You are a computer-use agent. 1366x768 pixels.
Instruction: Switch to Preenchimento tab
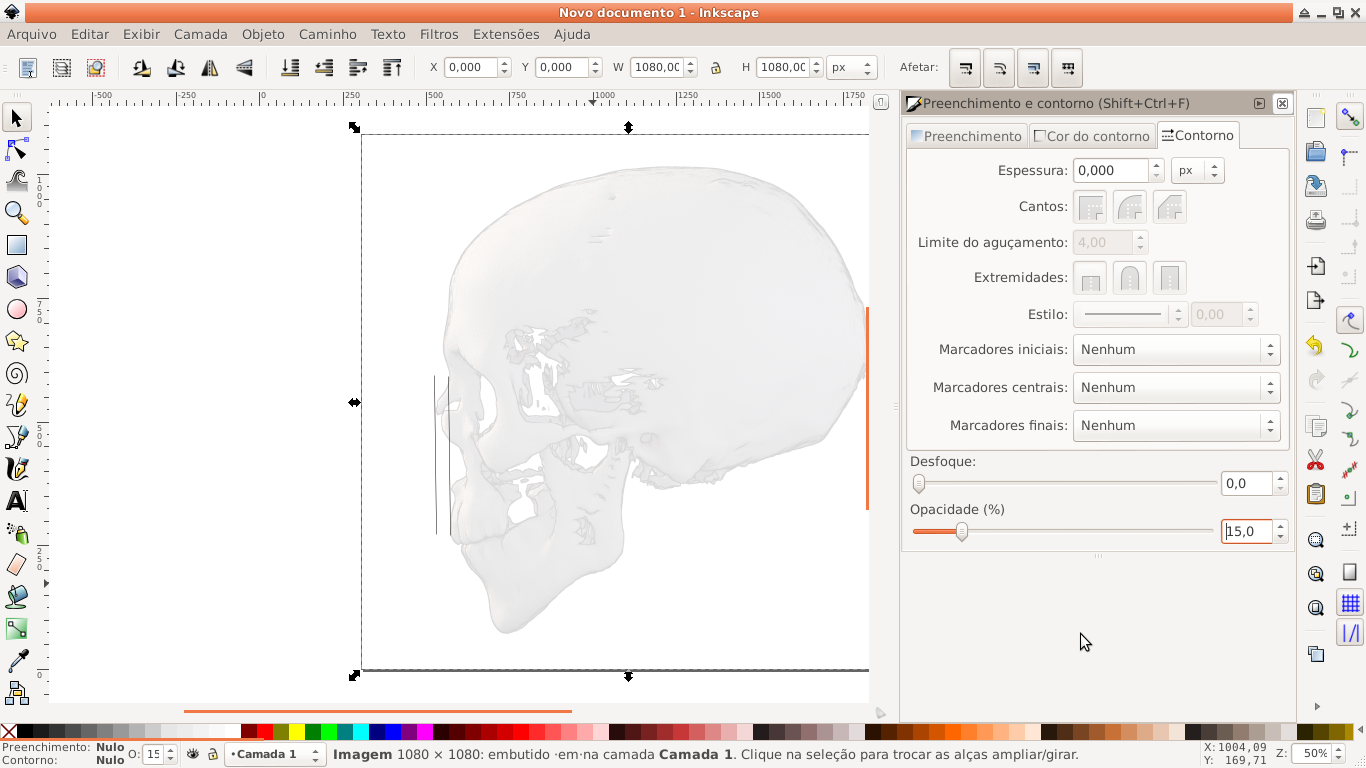click(966, 136)
